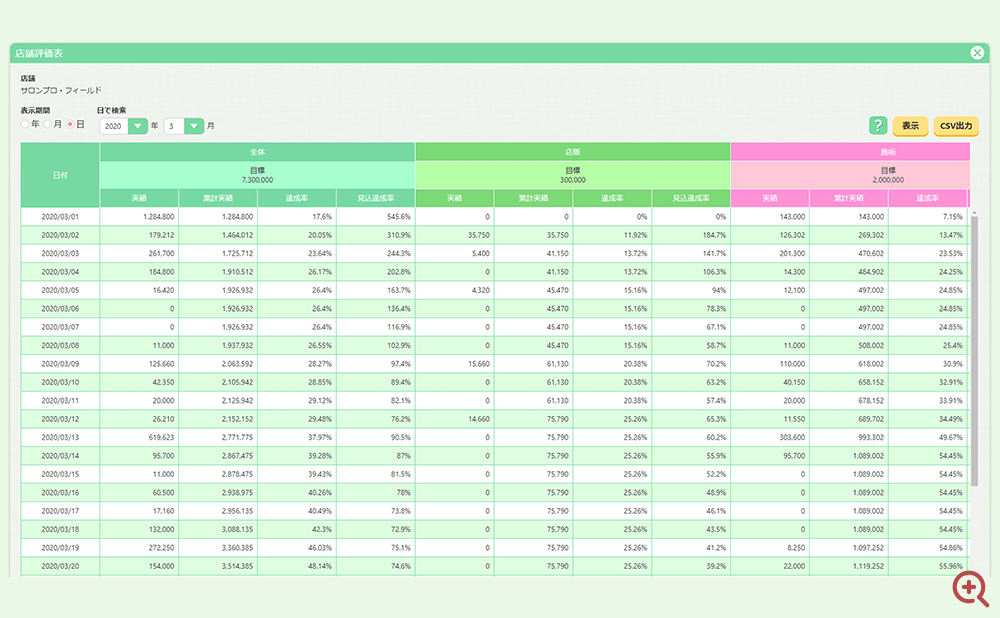
Task: Click the 2020/03/01 date cell
Action: pyautogui.click(x=60, y=217)
